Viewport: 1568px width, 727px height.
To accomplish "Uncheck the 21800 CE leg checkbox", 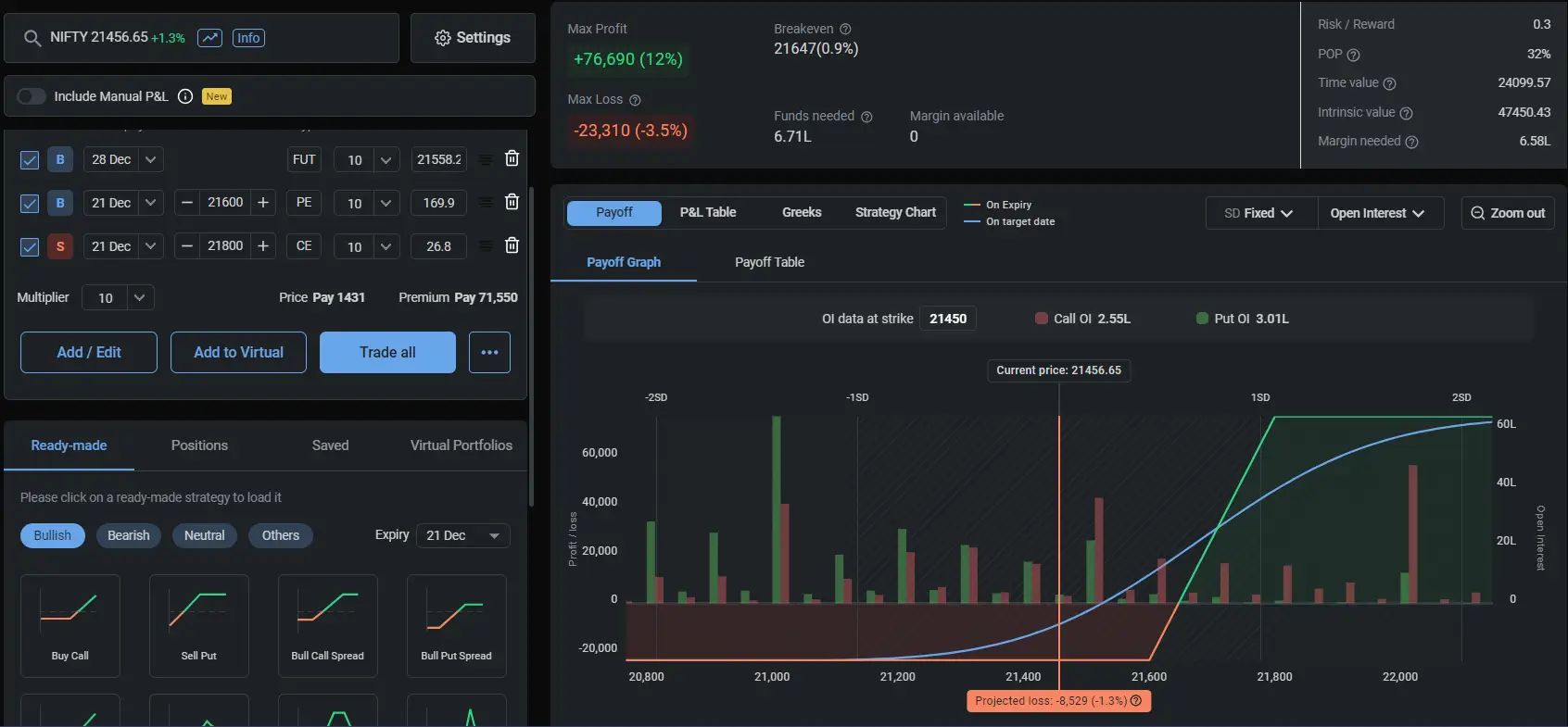I will pyautogui.click(x=30, y=247).
